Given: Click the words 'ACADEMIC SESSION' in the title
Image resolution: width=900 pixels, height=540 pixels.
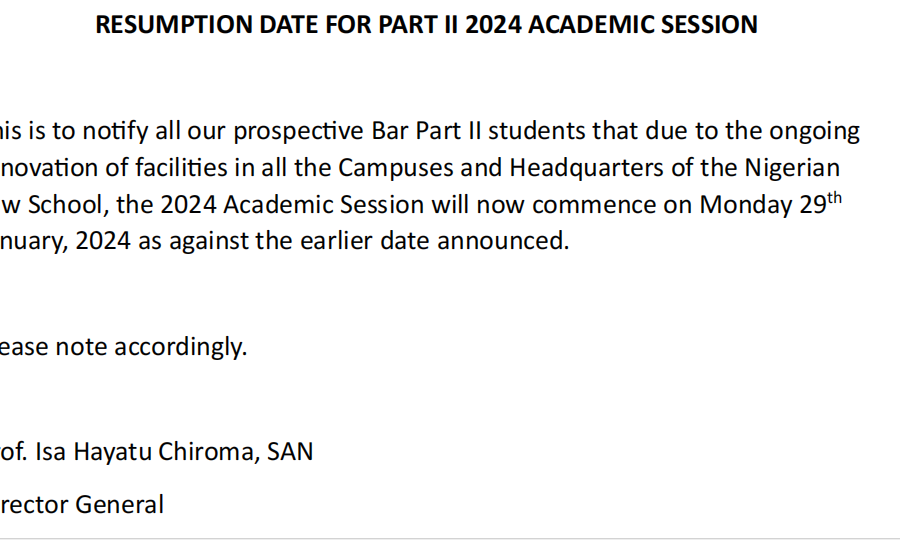Looking at the screenshot, I should click(643, 25).
